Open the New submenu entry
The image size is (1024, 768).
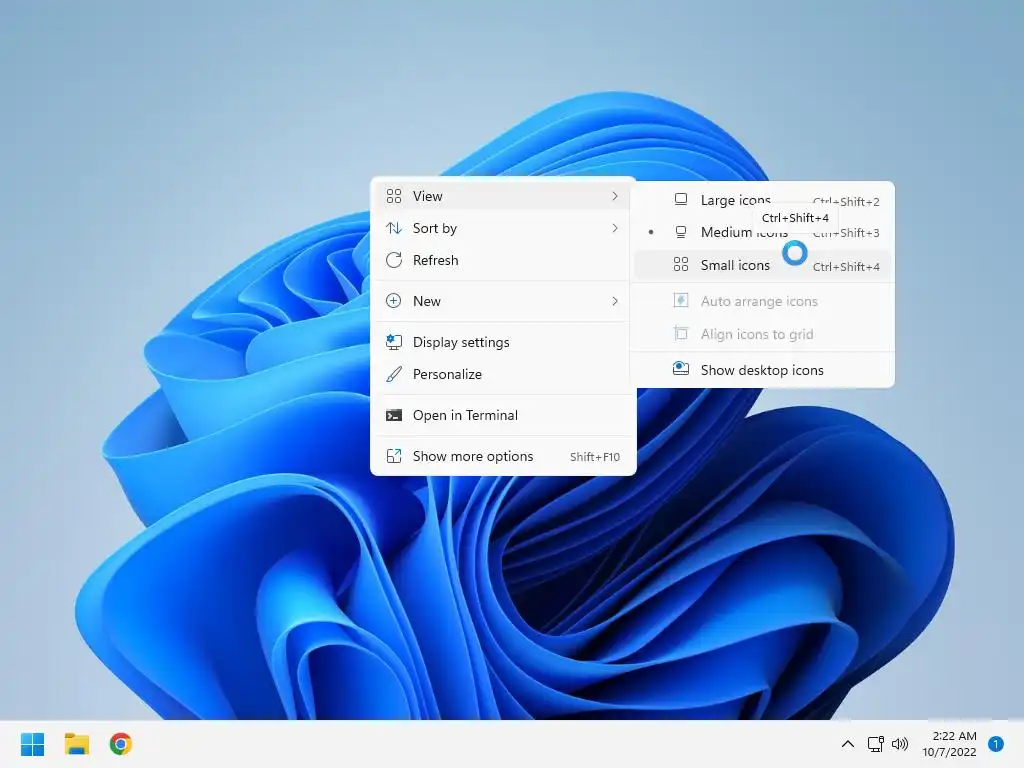(502, 301)
